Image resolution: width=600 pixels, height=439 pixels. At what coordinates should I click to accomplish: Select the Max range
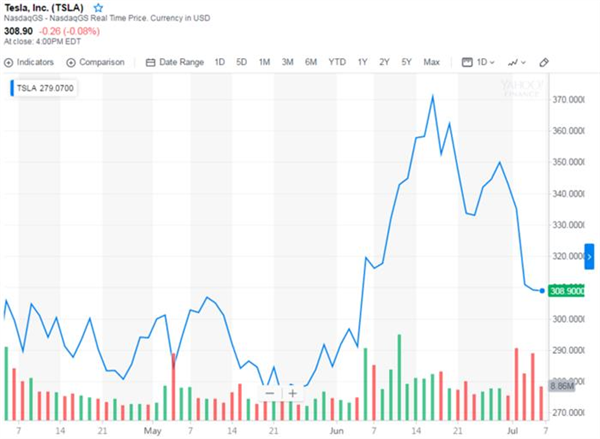(431, 62)
